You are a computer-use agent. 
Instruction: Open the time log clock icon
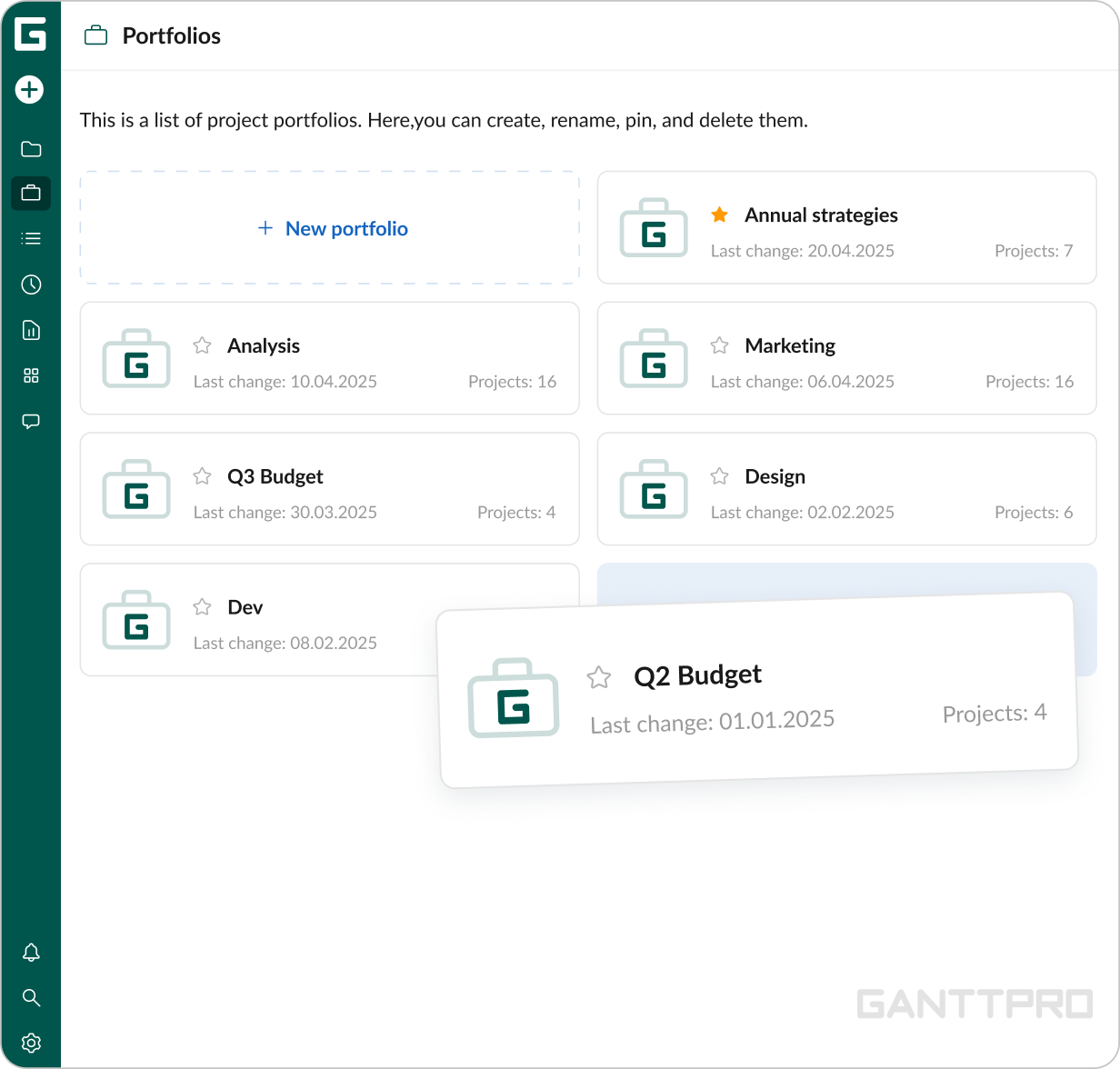[31, 285]
